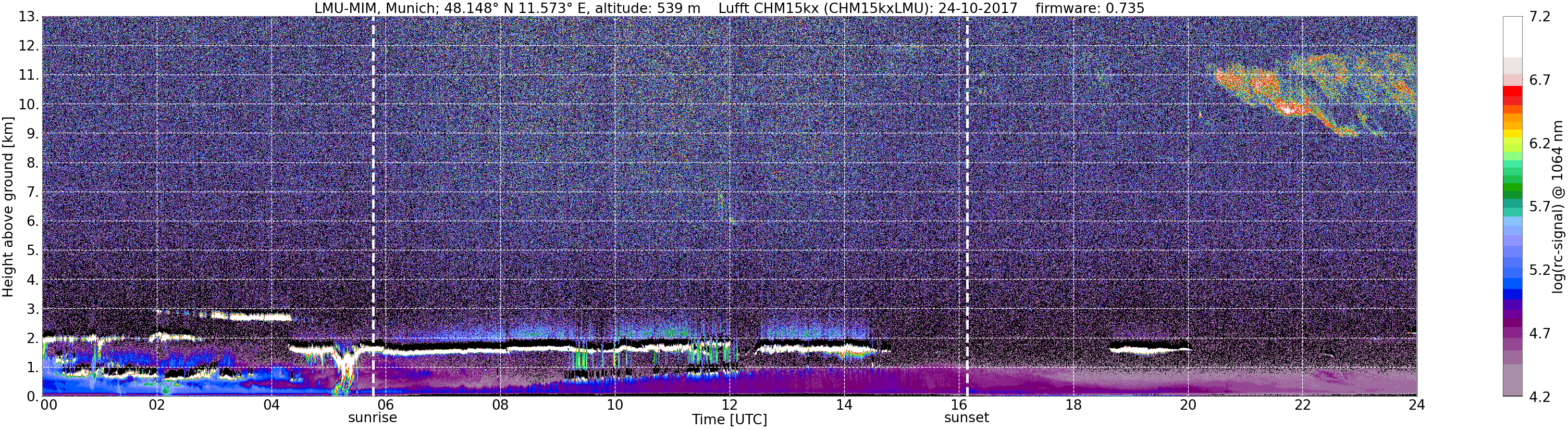Click the y-axis tick label '10.'
The width and height of the screenshot is (1568, 430).
(29, 104)
